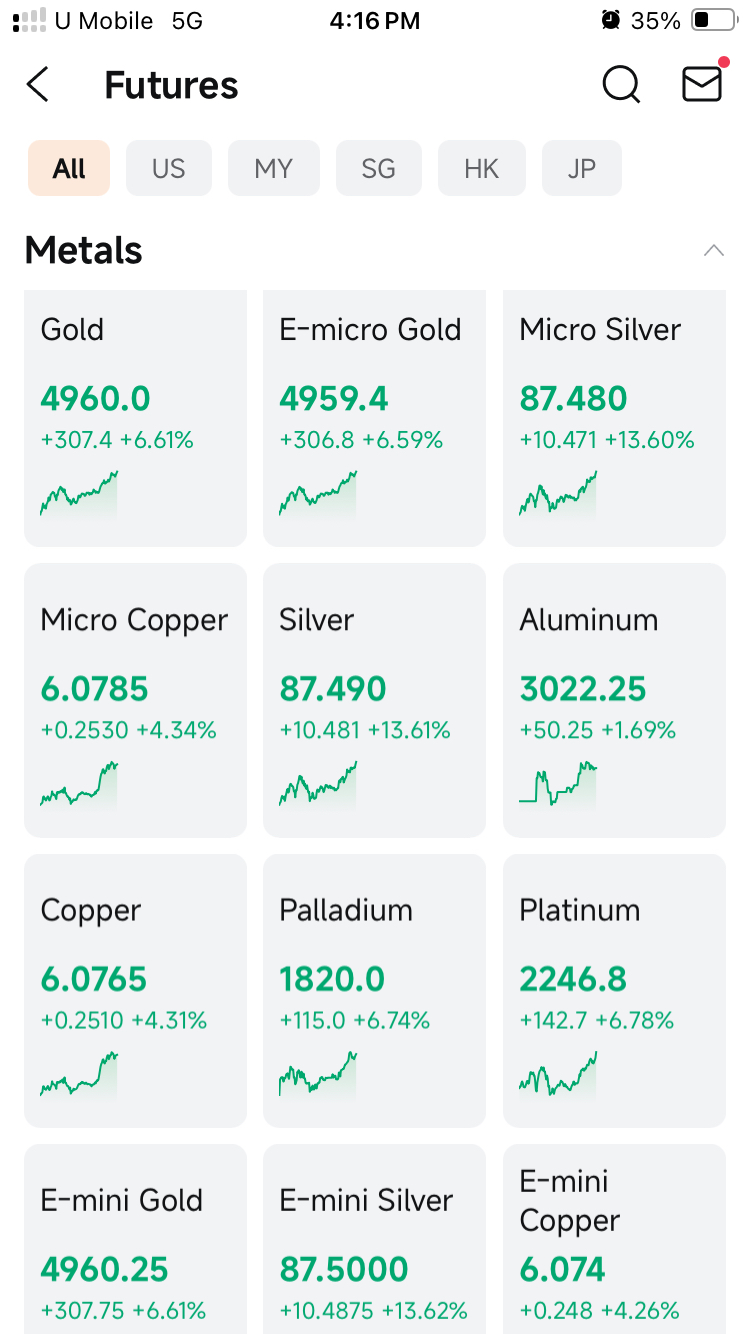Switch to the US market tab
This screenshot has height=1334, width=750.
coord(169,168)
